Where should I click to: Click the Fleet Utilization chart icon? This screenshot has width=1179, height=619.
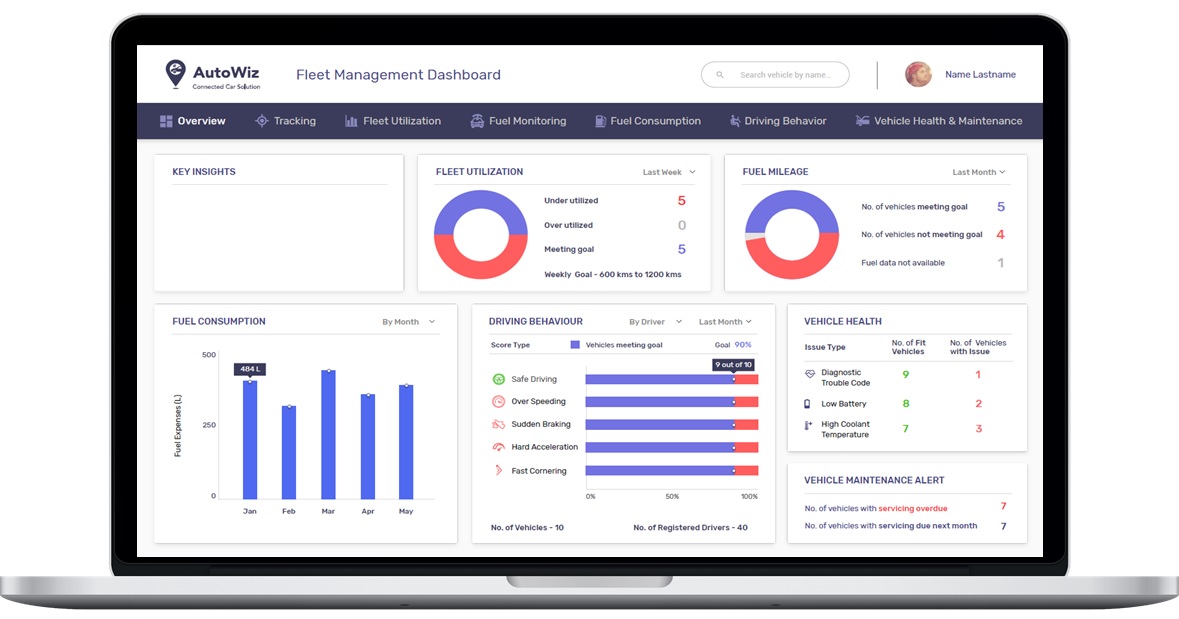coord(351,121)
